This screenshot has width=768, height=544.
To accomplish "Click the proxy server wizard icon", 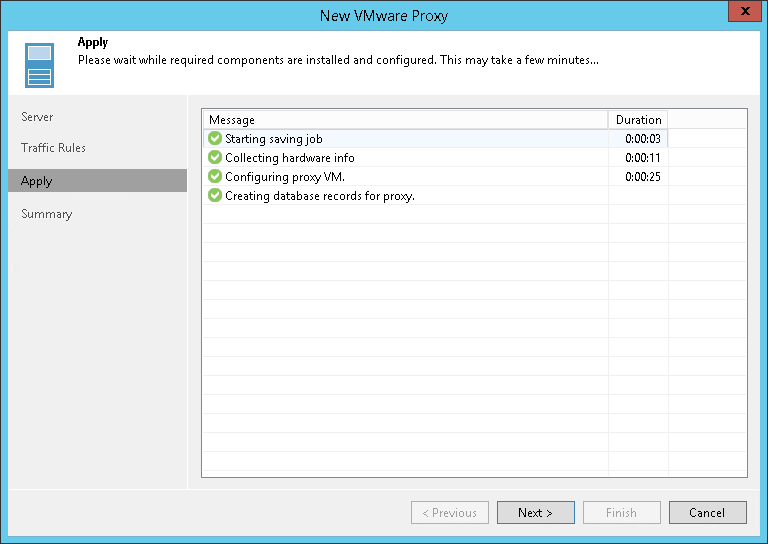I will click(39, 65).
